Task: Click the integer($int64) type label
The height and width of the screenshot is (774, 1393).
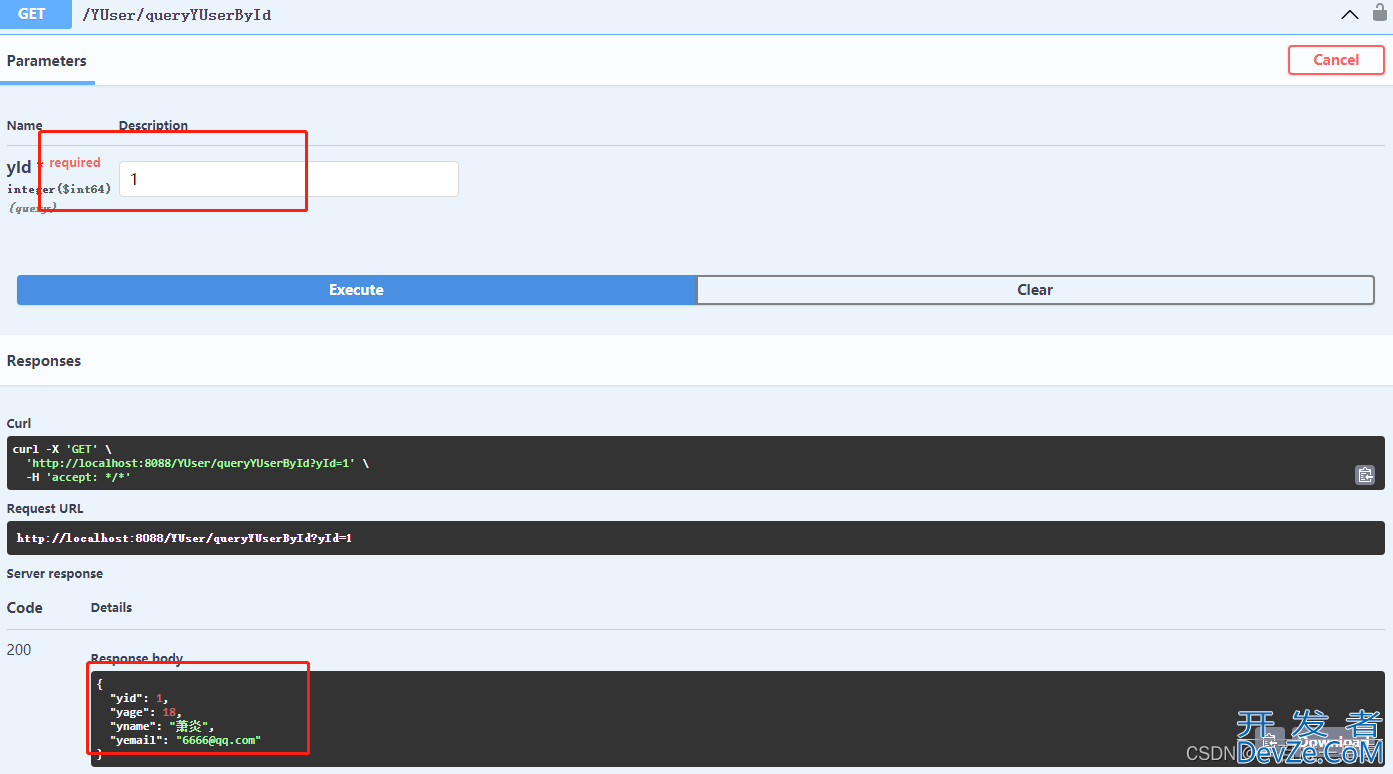Action: (x=59, y=189)
